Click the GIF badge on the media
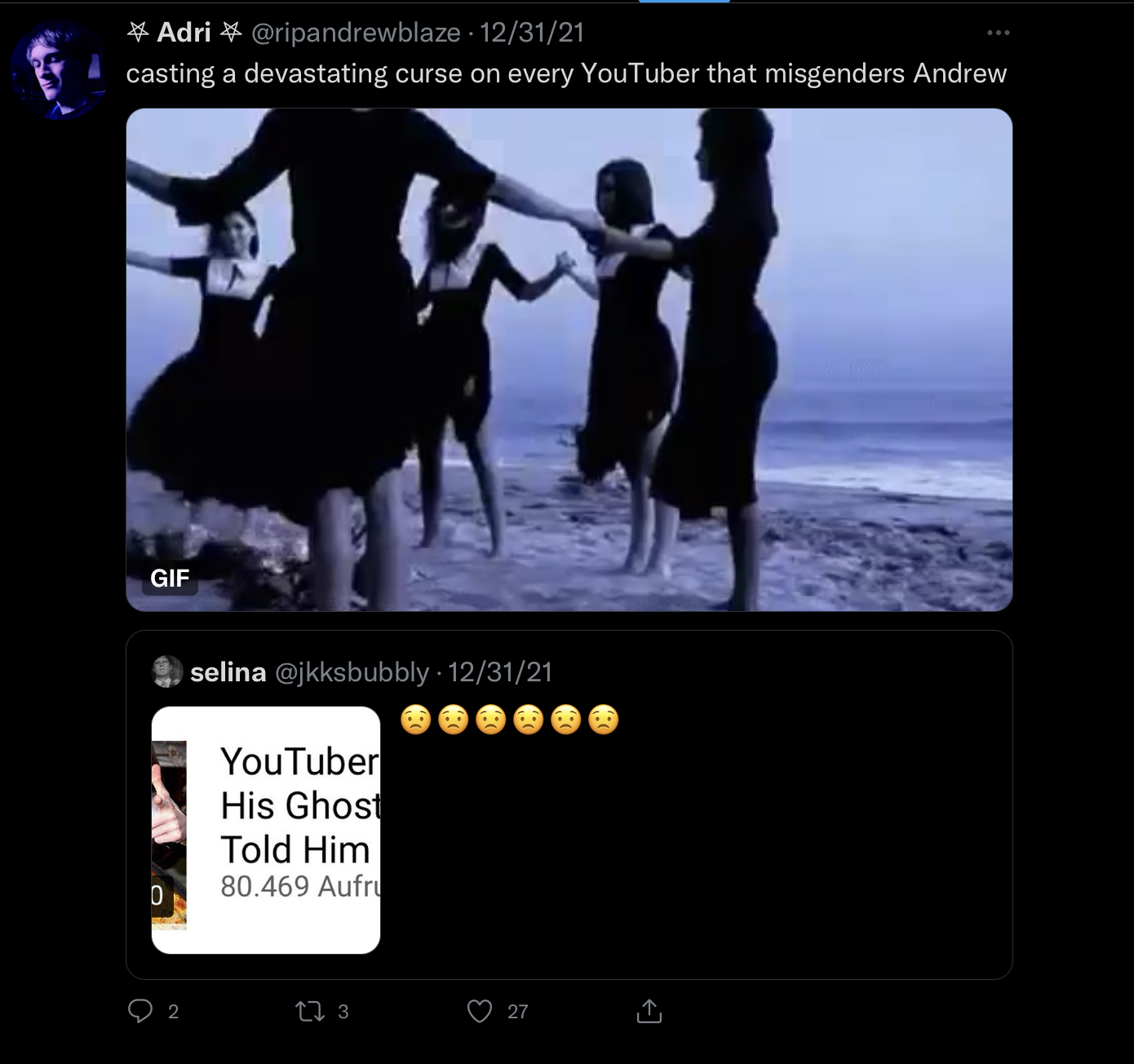Viewport: 1134px width, 1064px height. [x=170, y=578]
